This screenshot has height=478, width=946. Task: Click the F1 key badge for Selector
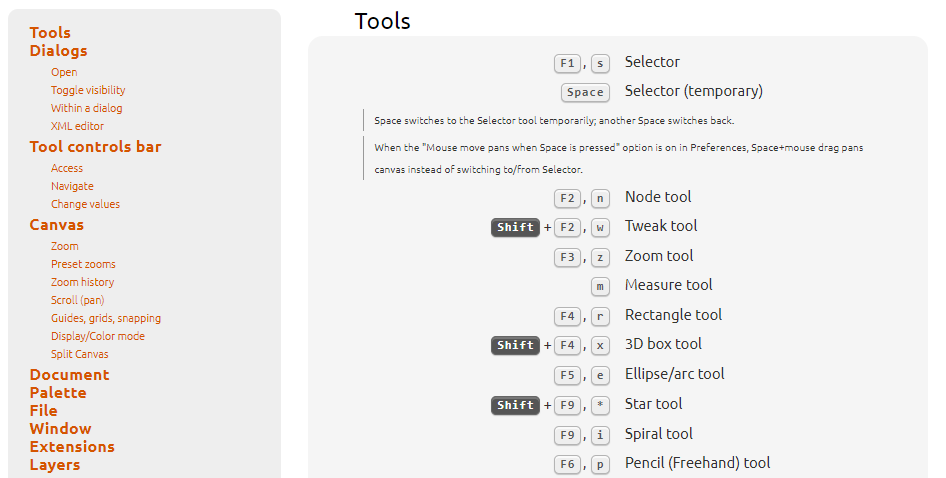point(567,63)
